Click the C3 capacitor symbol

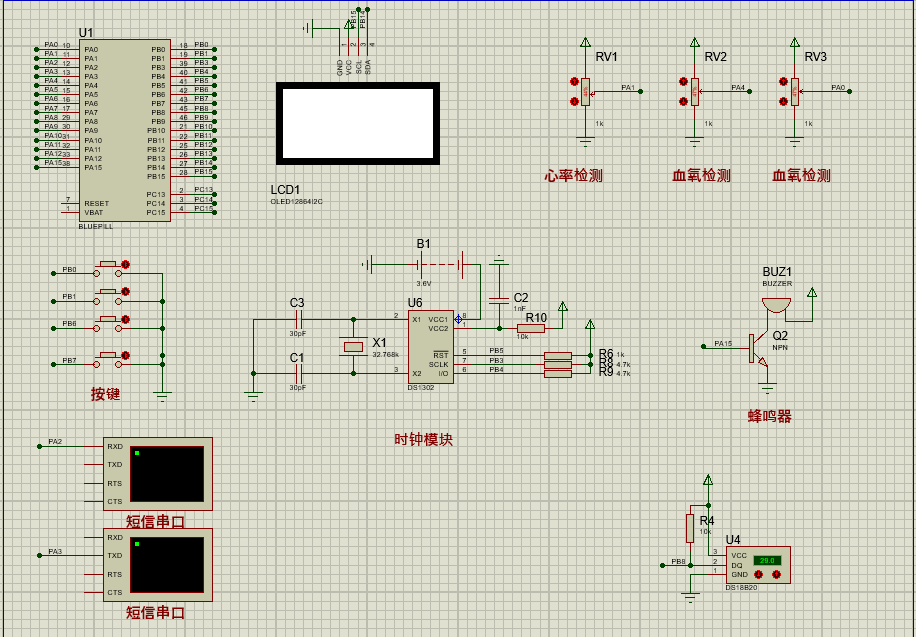(x=298, y=319)
